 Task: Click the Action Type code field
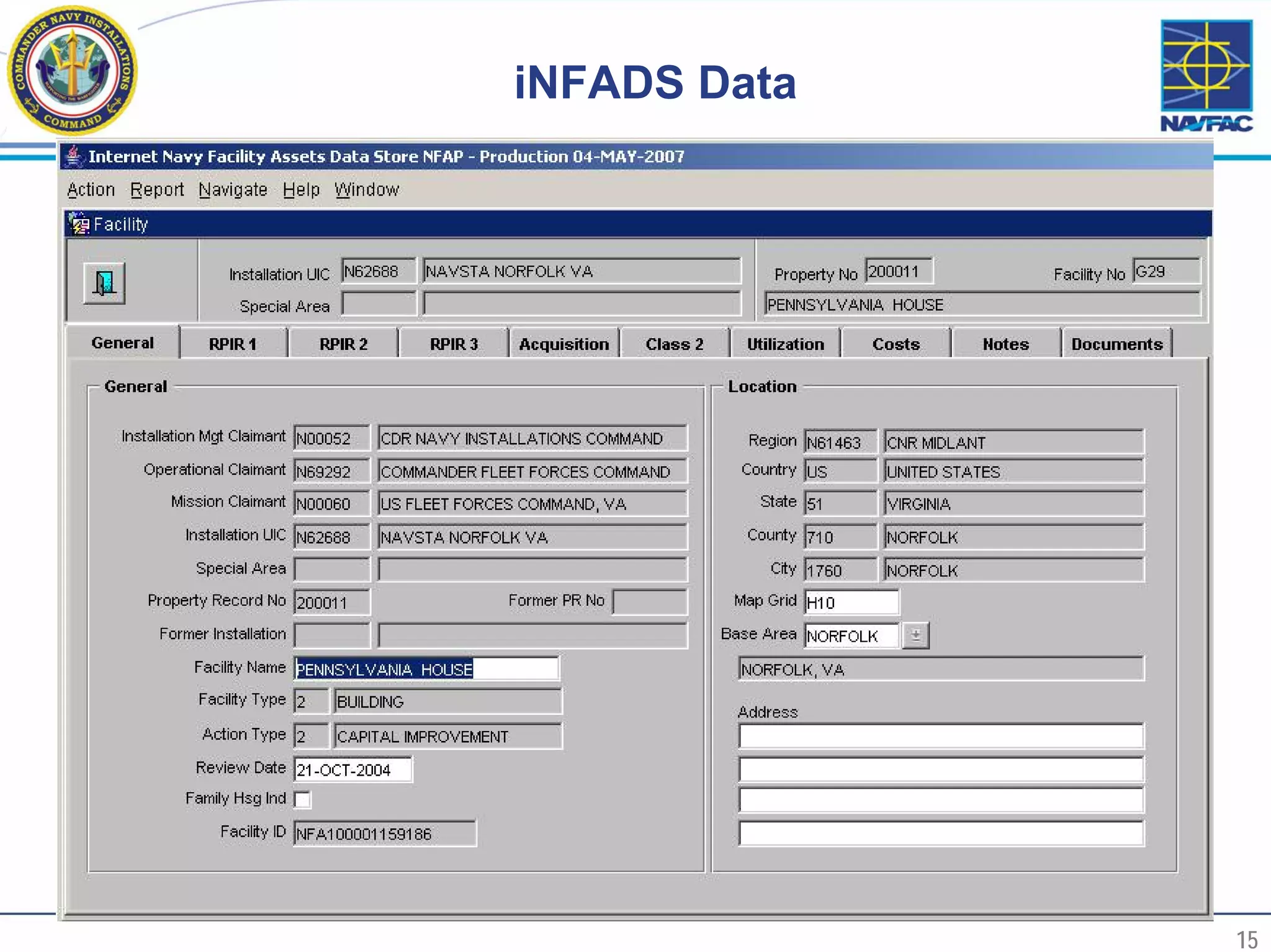(x=311, y=736)
